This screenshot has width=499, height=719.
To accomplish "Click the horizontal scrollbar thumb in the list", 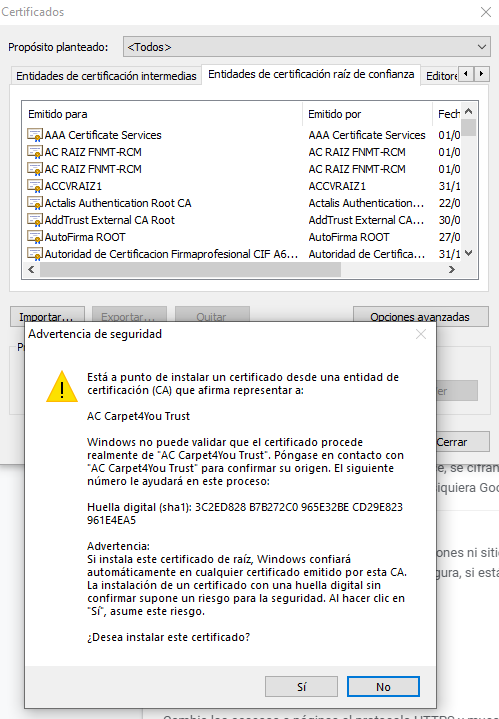I will click(x=190, y=270).
